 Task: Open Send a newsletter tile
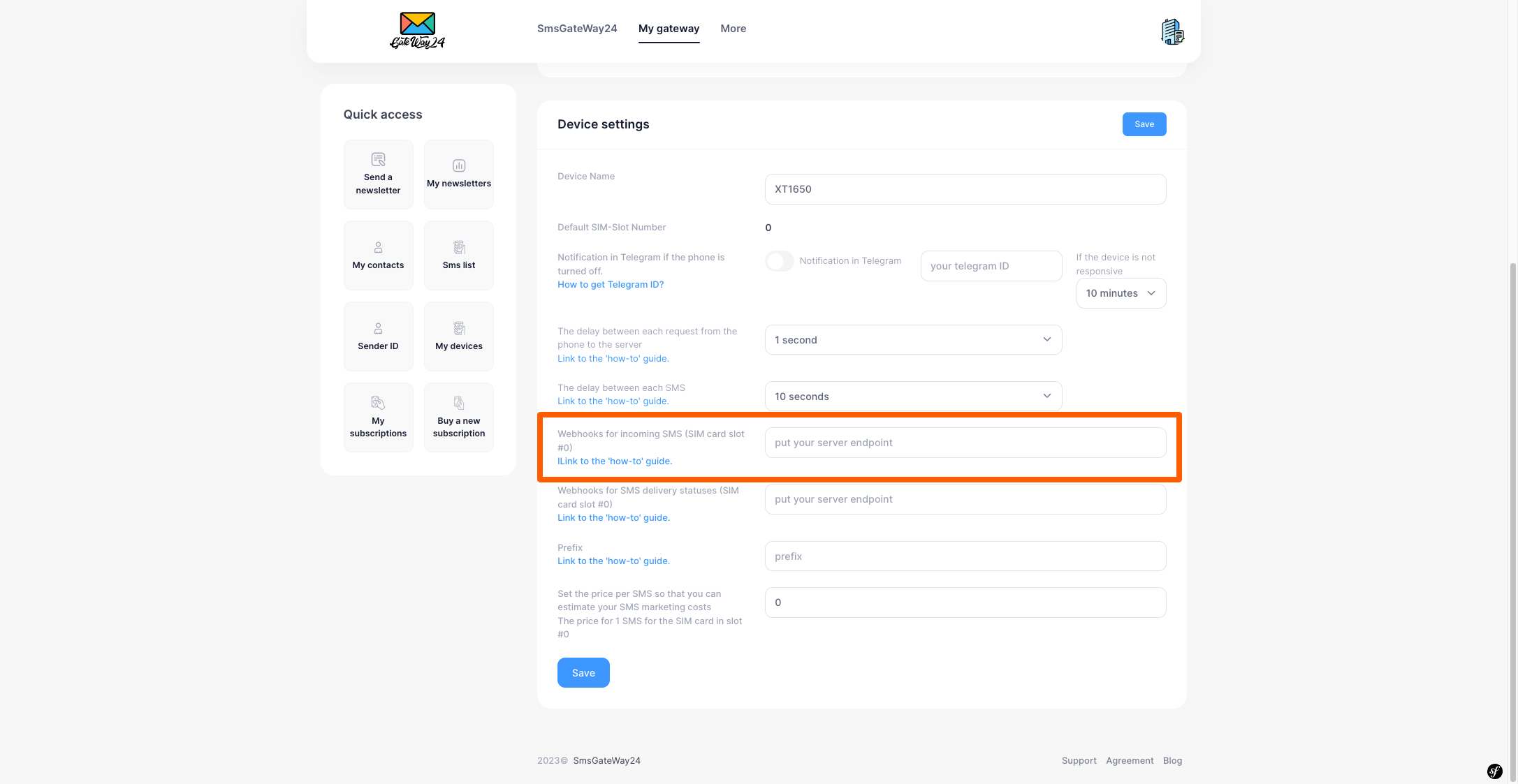(x=378, y=175)
